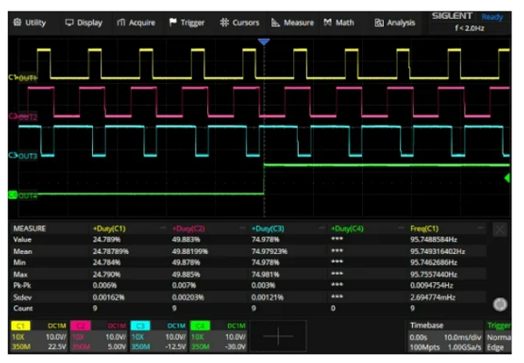Image resolution: width=524 pixels, height=363 pixels.
Task: Click the Acquire waveform icon
Action: (121, 23)
